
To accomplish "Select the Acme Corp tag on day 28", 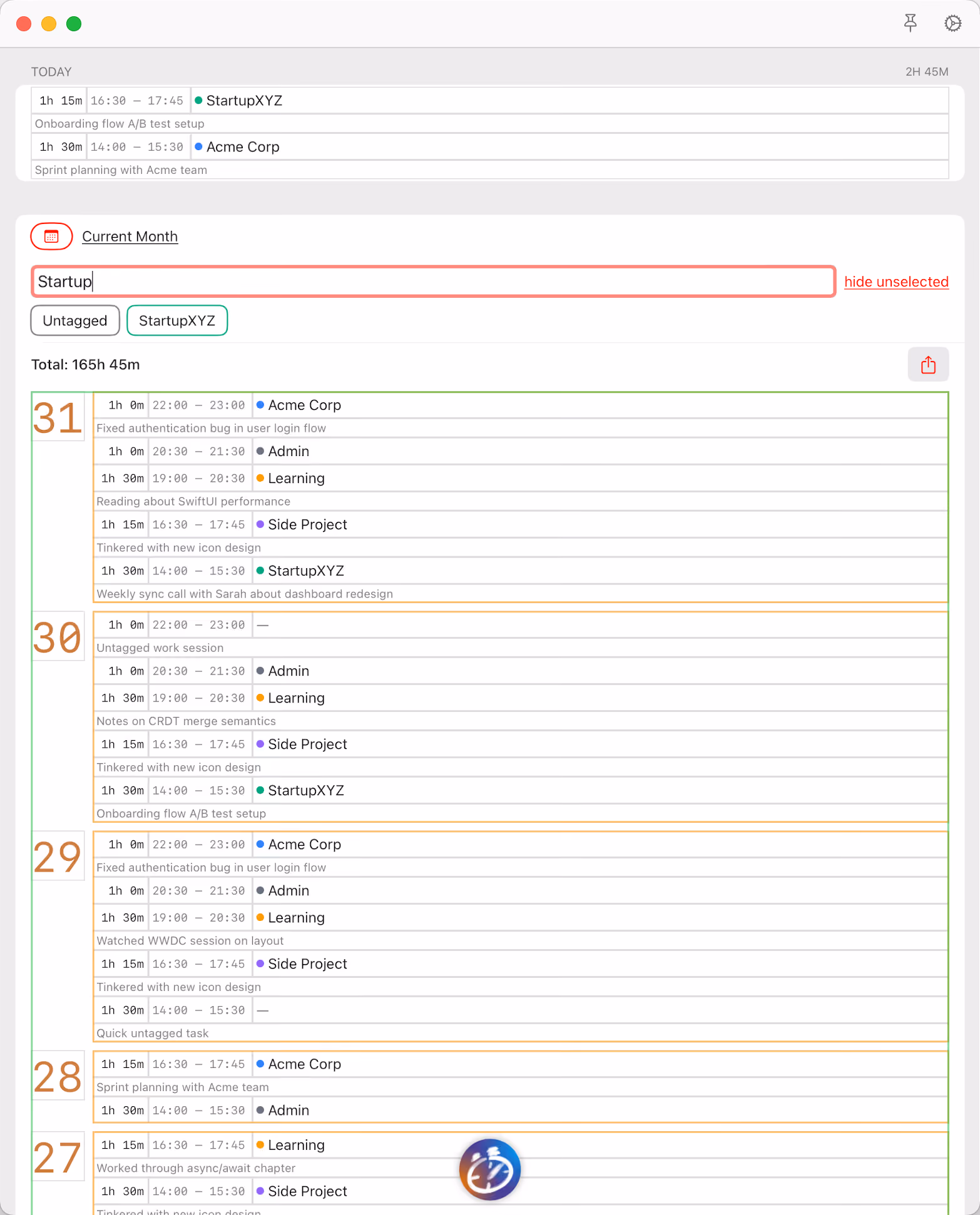I will [x=305, y=1064].
